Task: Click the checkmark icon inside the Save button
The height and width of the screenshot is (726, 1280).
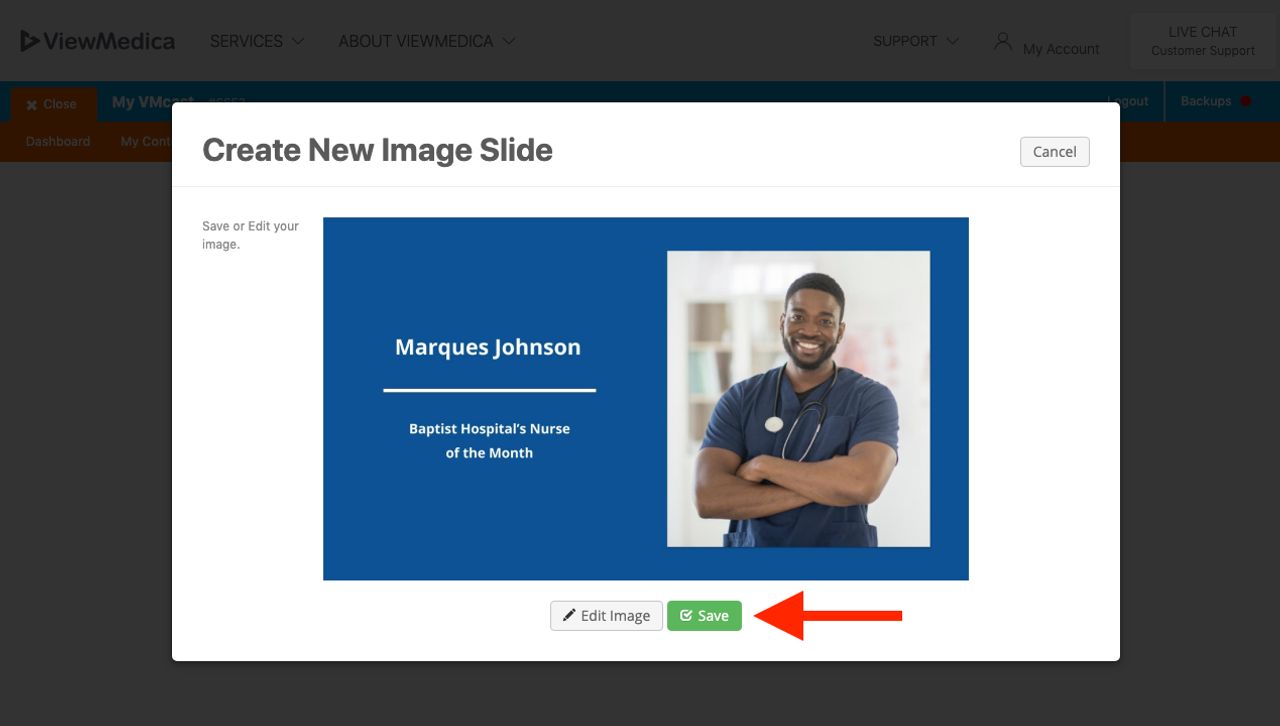Action: pos(686,615)
